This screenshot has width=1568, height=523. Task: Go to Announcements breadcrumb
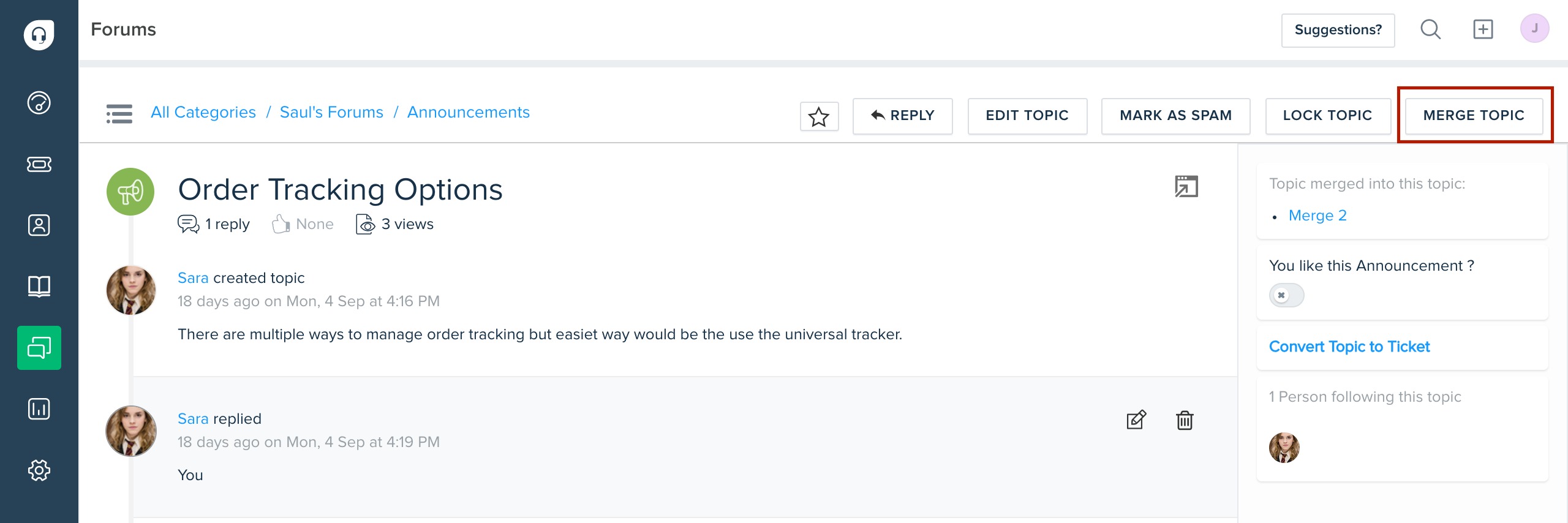(469, 112)
